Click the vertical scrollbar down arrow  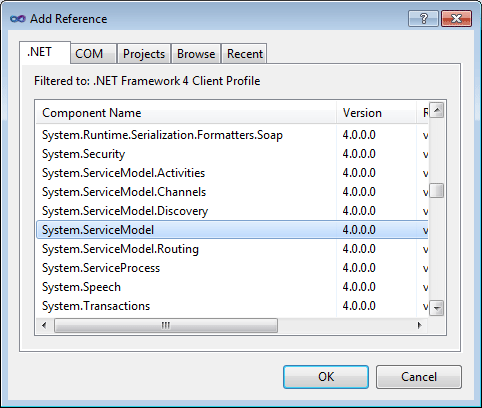click(x=437, y=307)
